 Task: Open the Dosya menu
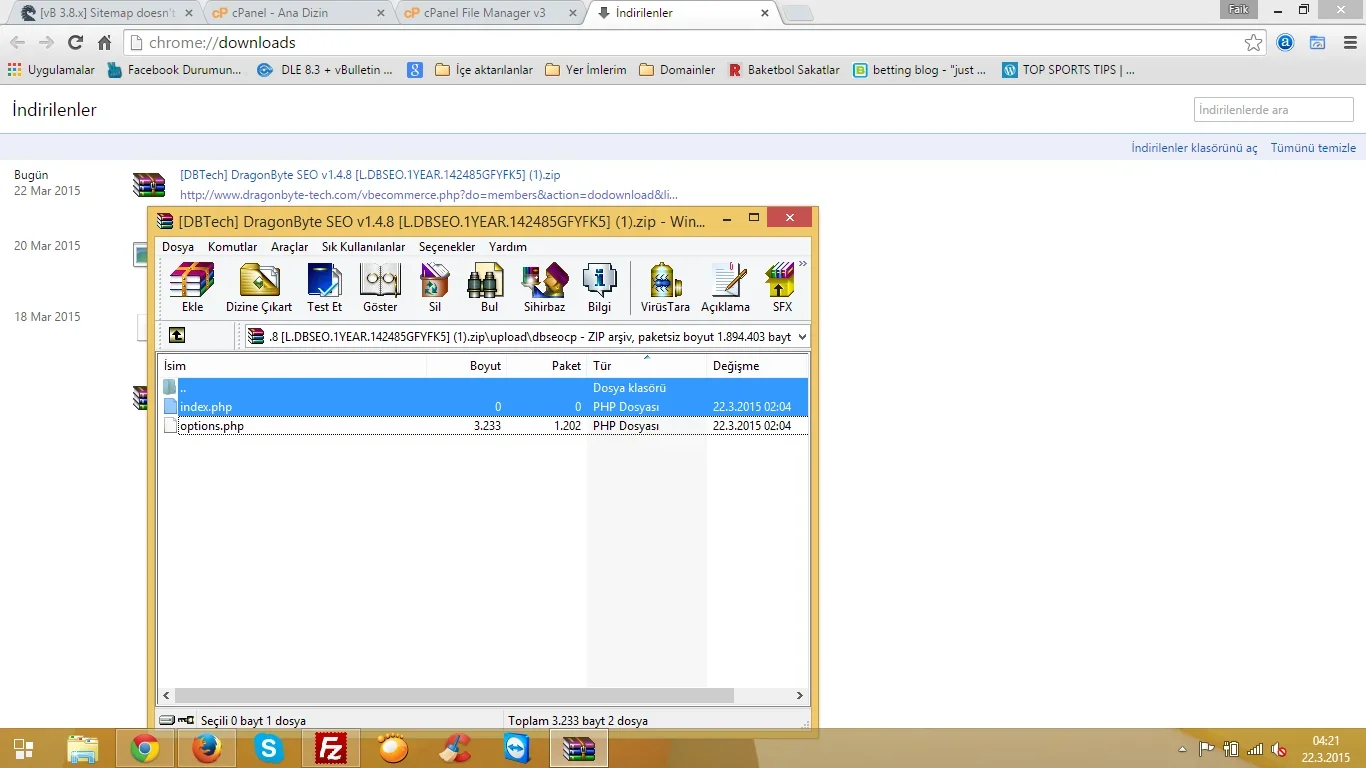point(178,247)
